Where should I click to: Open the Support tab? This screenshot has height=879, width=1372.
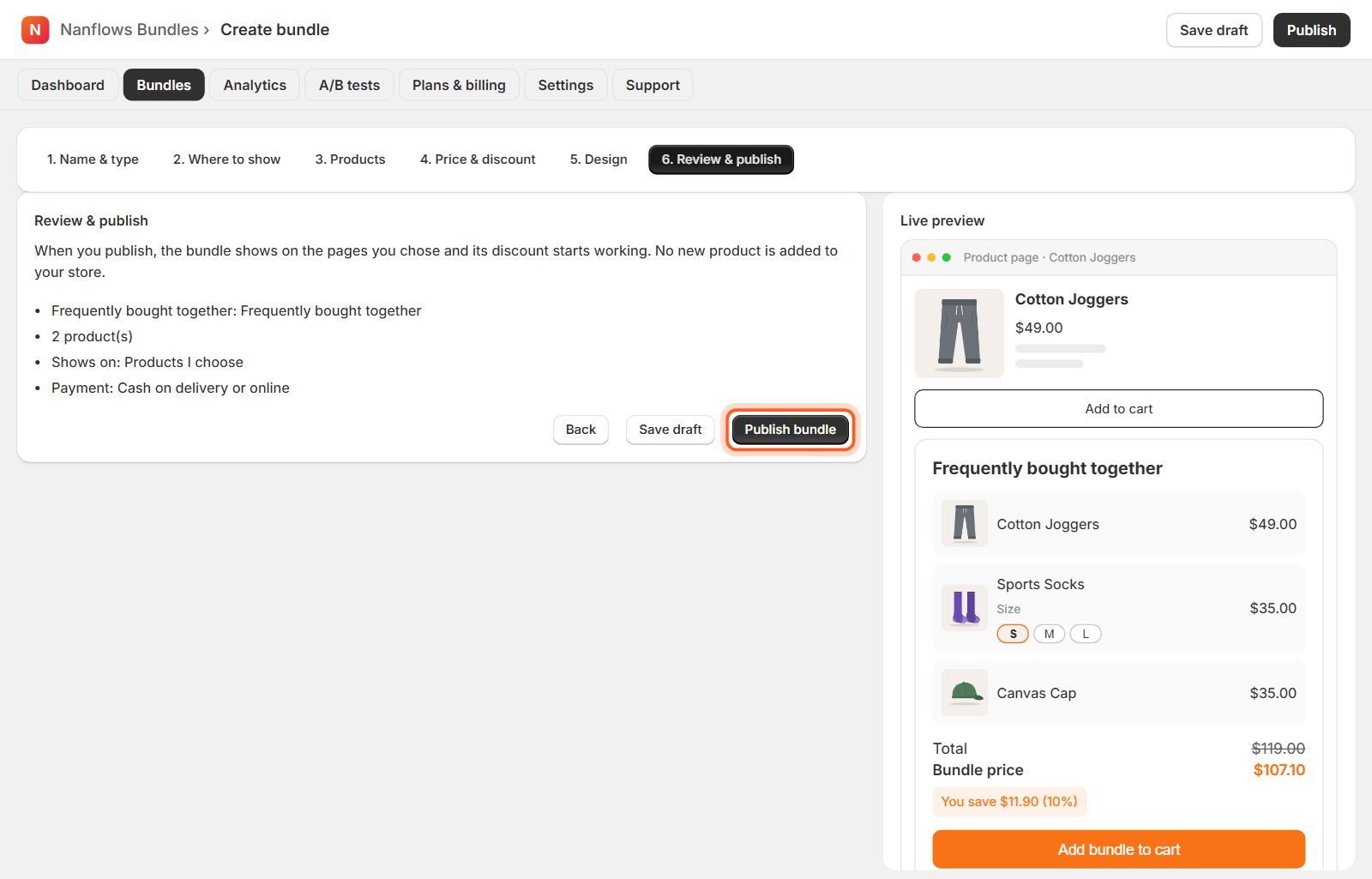tap(653, 85)
